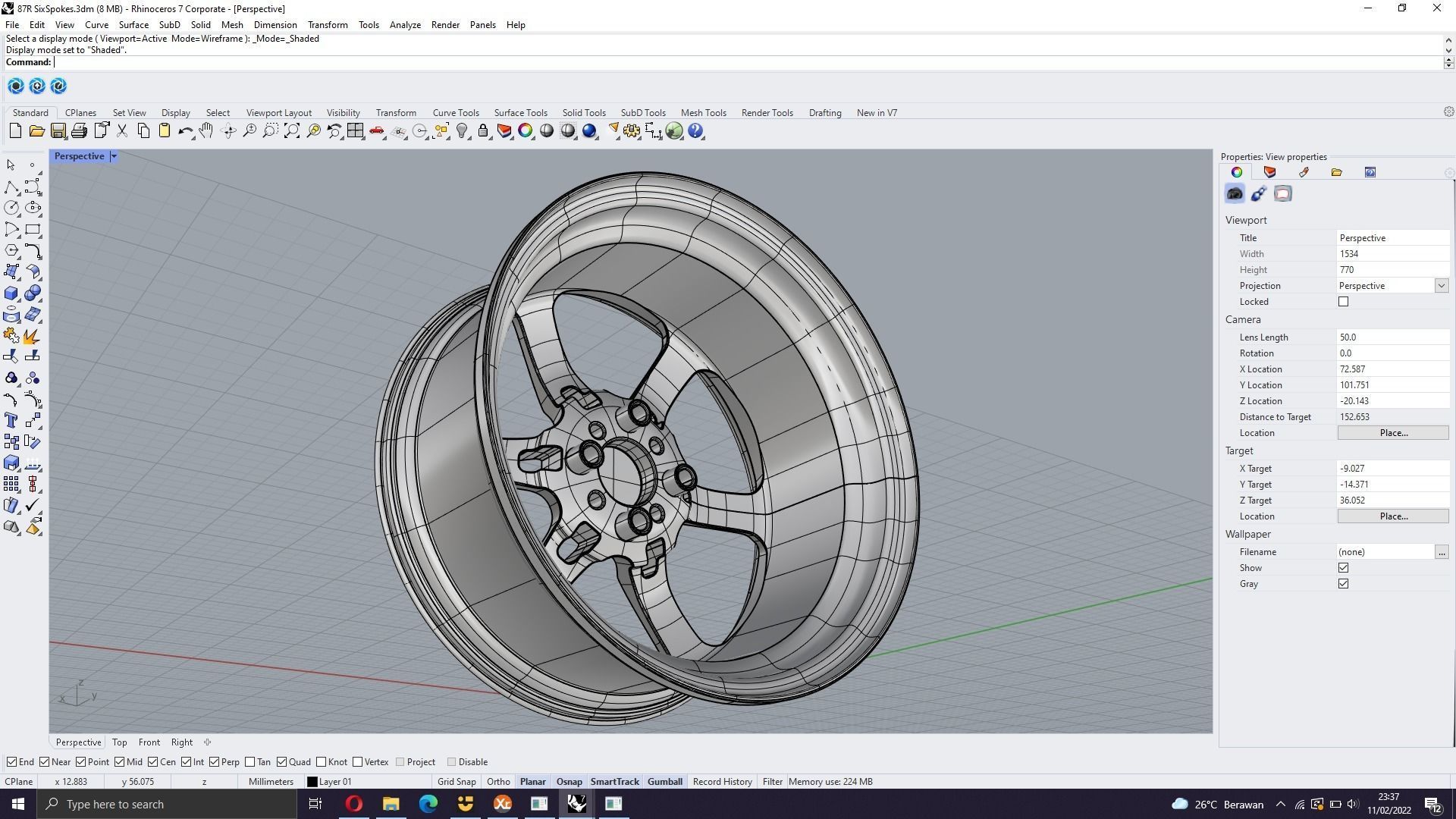The image size is (1456, 819).
Task: Switch to the Curve Tools toolbar tab
Action: [x=456, y=113]
